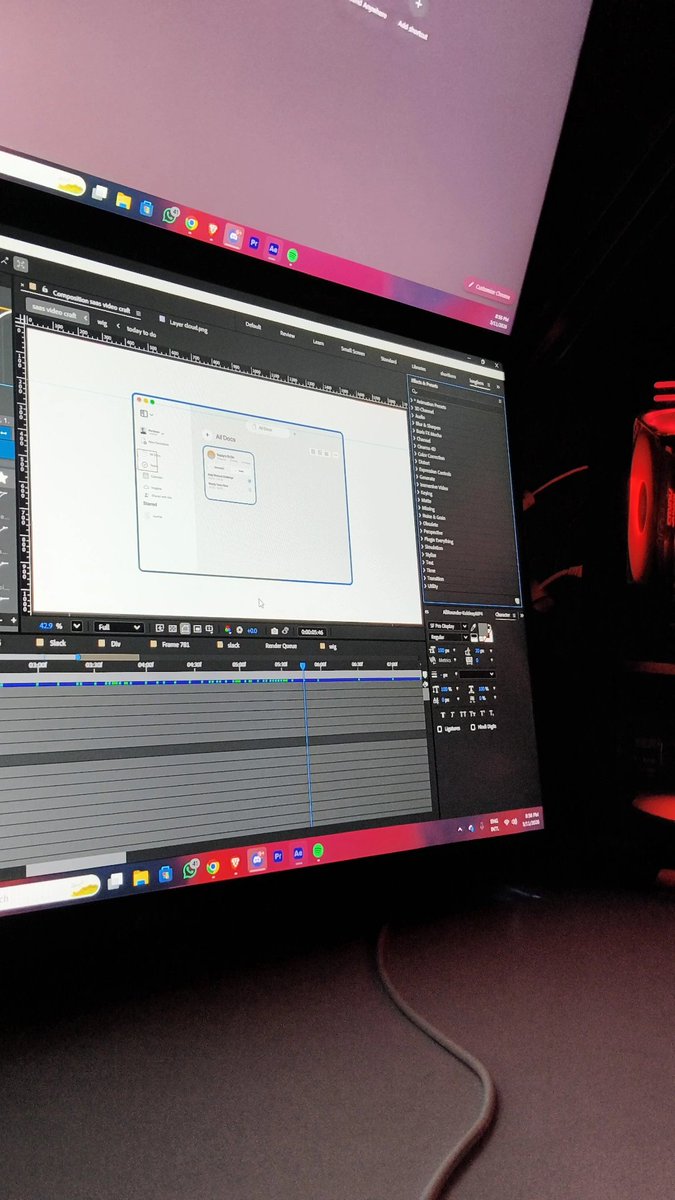
Task: Open Spotify from the lower monitor taskbar
Action: pyautogui.click(x=318, y=850)
